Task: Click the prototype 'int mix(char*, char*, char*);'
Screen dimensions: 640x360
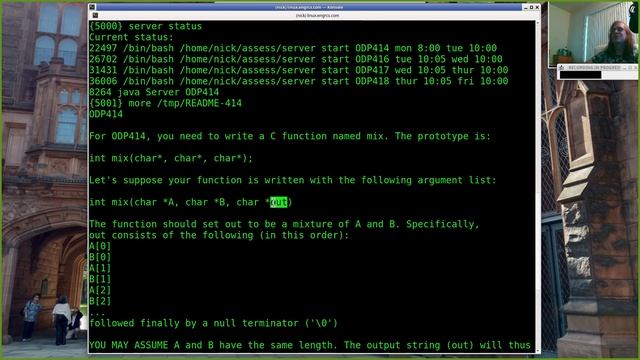Action: pyautogui.click(x=171, y=158)
